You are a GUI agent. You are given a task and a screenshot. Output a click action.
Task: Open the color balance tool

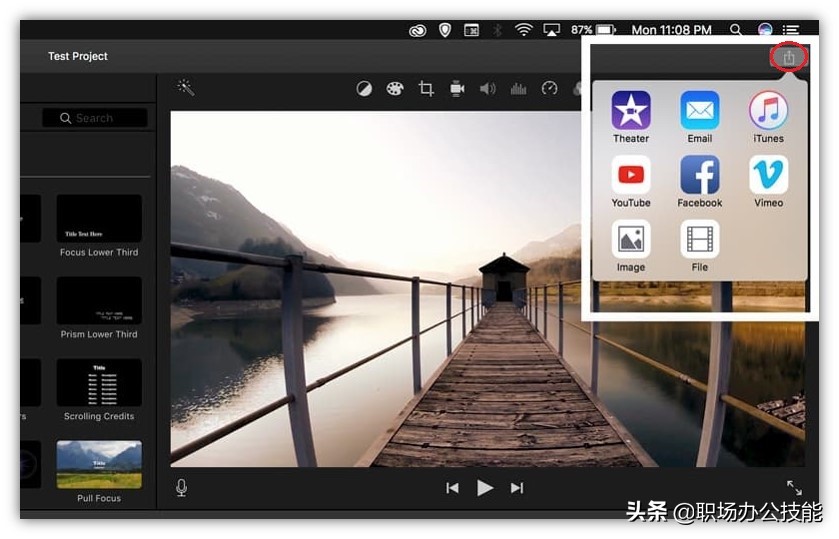tap(364, 88)
